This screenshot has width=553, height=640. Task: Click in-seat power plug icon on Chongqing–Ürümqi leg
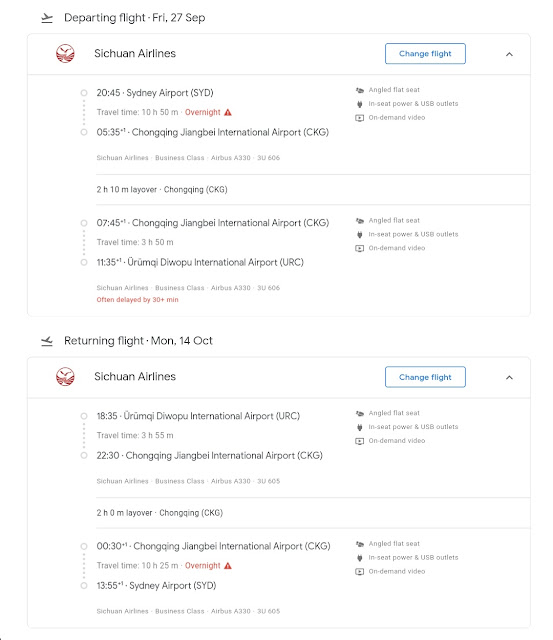tap(360, 234)
